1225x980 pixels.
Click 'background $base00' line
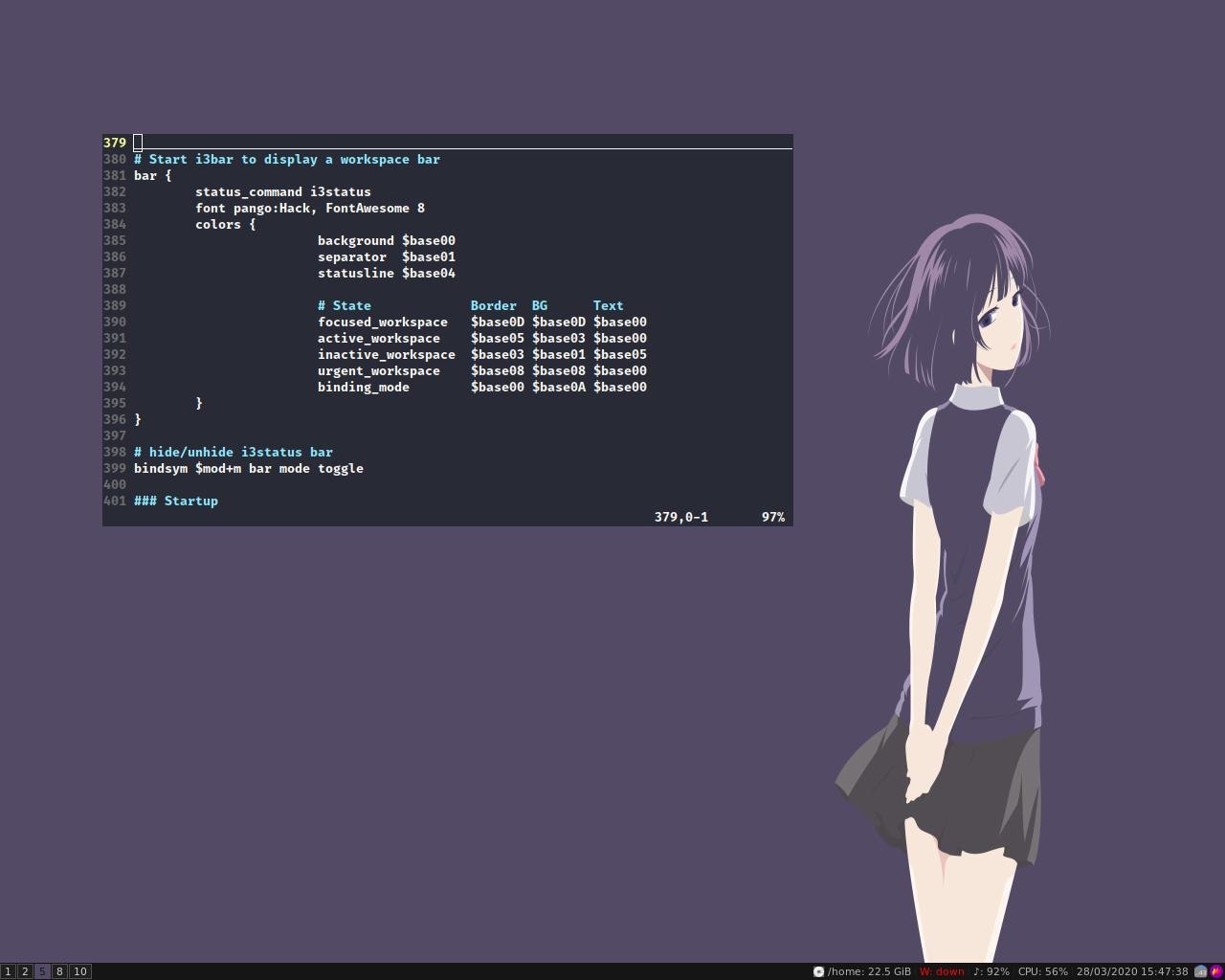[387, 240]
